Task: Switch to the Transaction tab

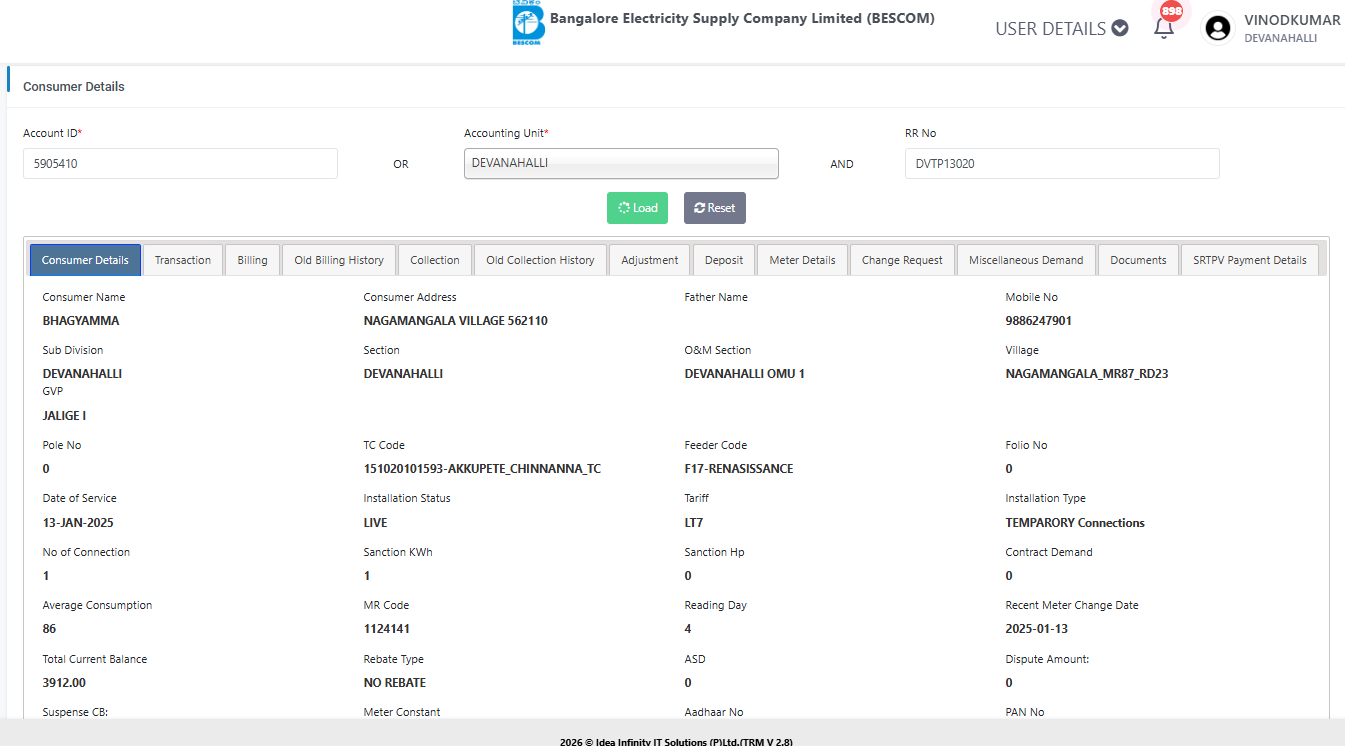Action: (x=183, y=260)
